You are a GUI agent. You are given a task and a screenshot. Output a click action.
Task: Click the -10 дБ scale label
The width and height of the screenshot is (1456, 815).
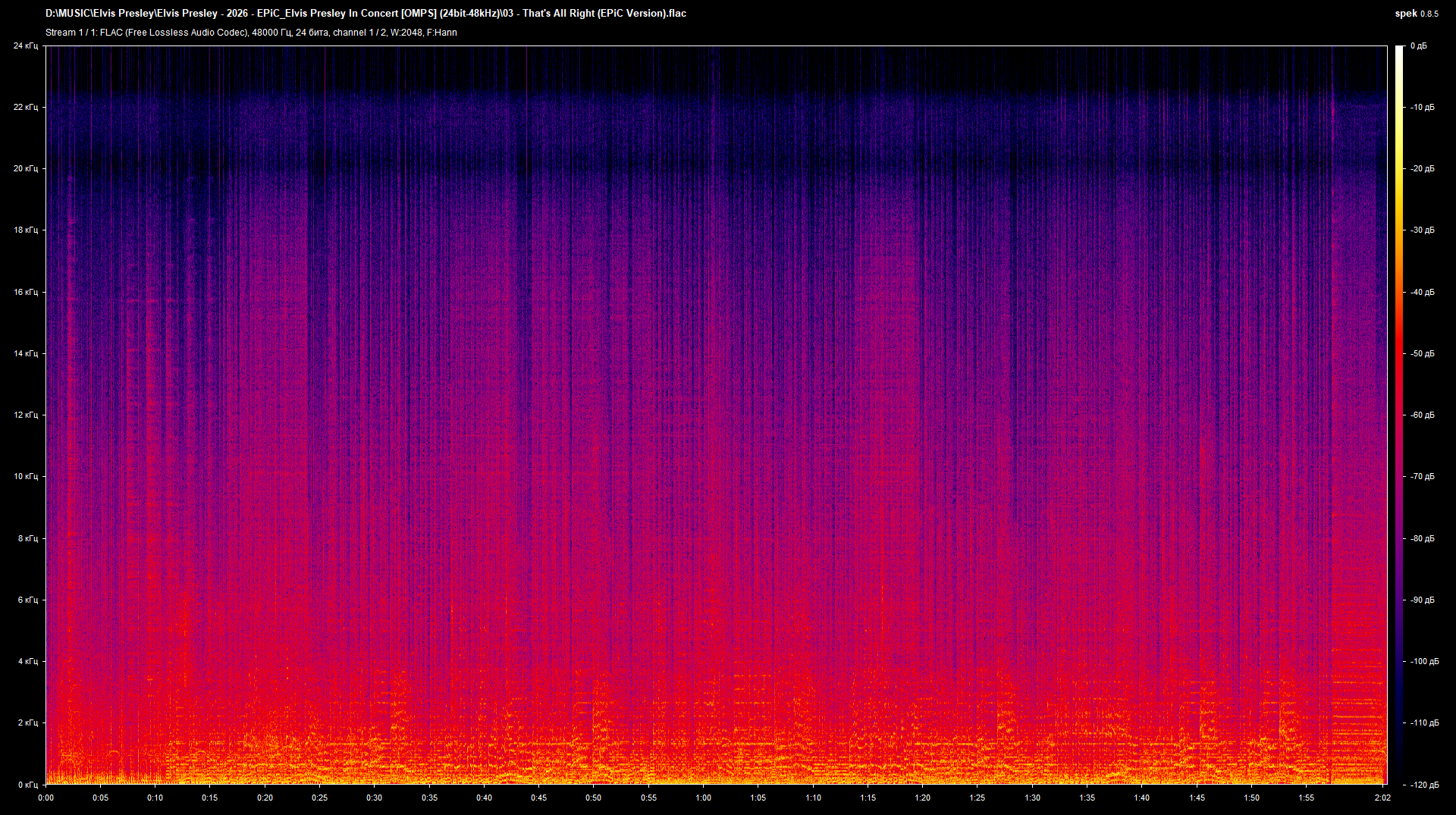pyautogui.click(x=1421, y=108)
